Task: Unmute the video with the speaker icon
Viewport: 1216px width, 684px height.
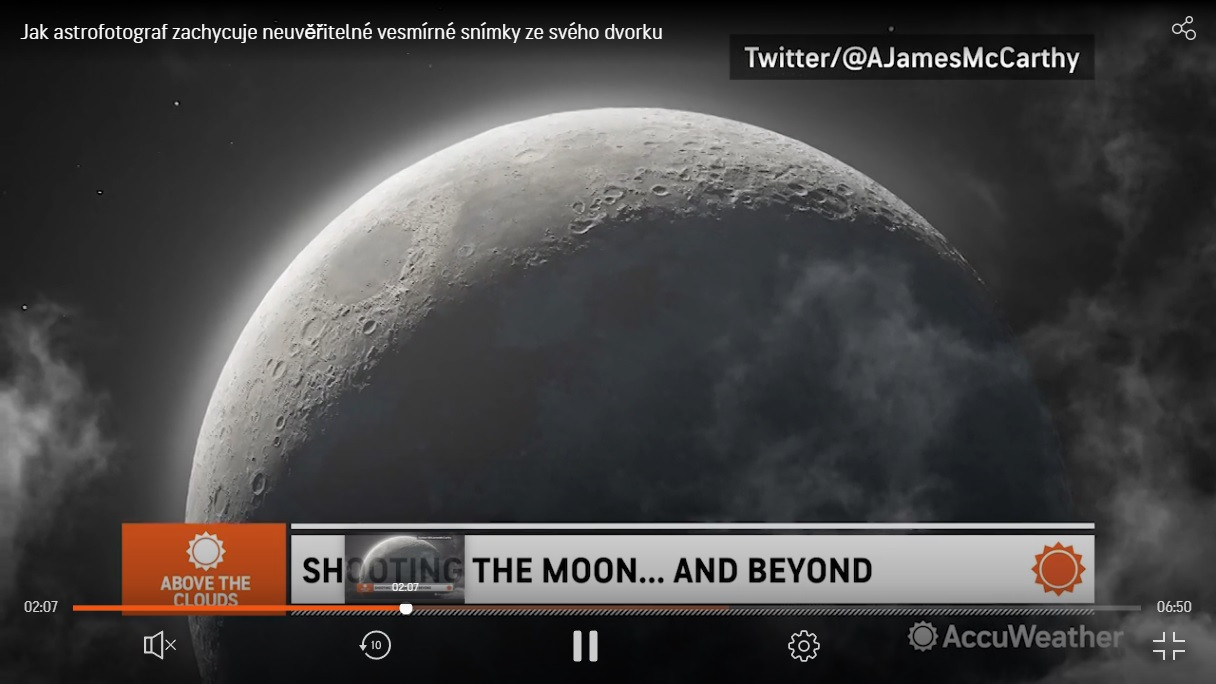Action: 160,645
